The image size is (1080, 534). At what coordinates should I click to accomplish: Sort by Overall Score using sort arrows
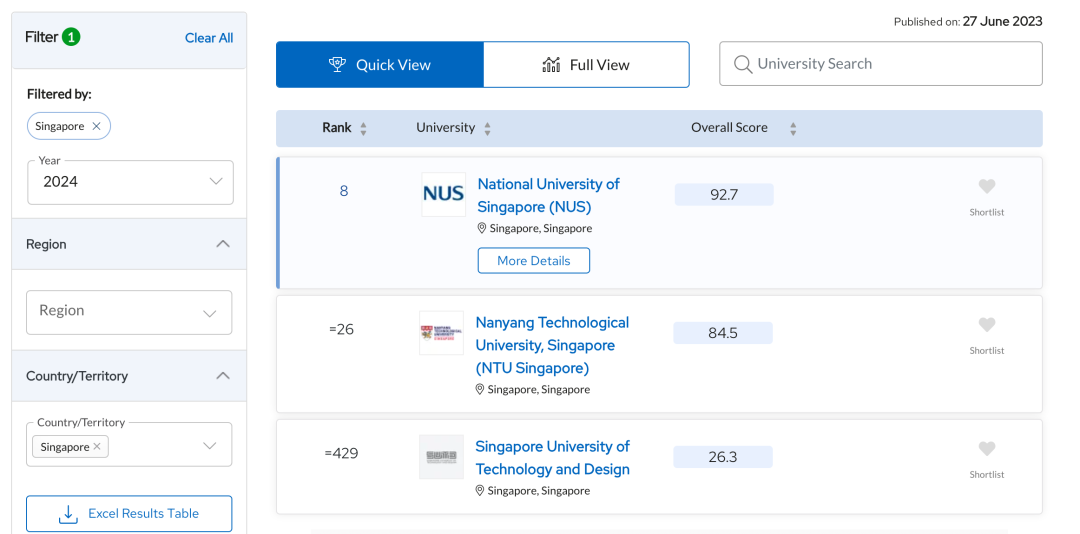pyautogui.click(x=793, y=128)
